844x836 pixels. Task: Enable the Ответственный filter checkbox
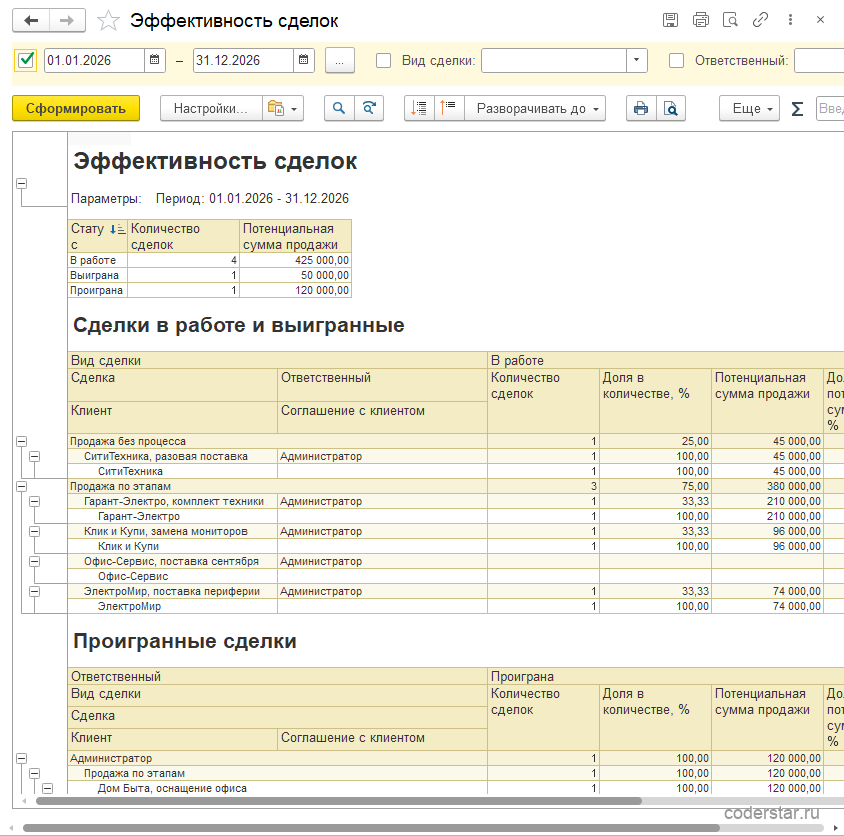[x=676, y=60]
